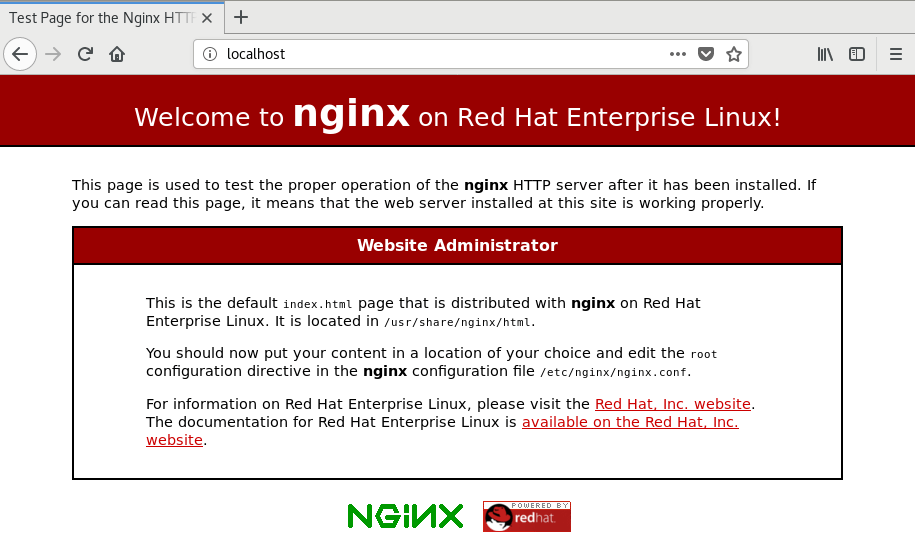Open page actions three-dot menu
This screenshot has height=537, width=915.
click(678, 54)
